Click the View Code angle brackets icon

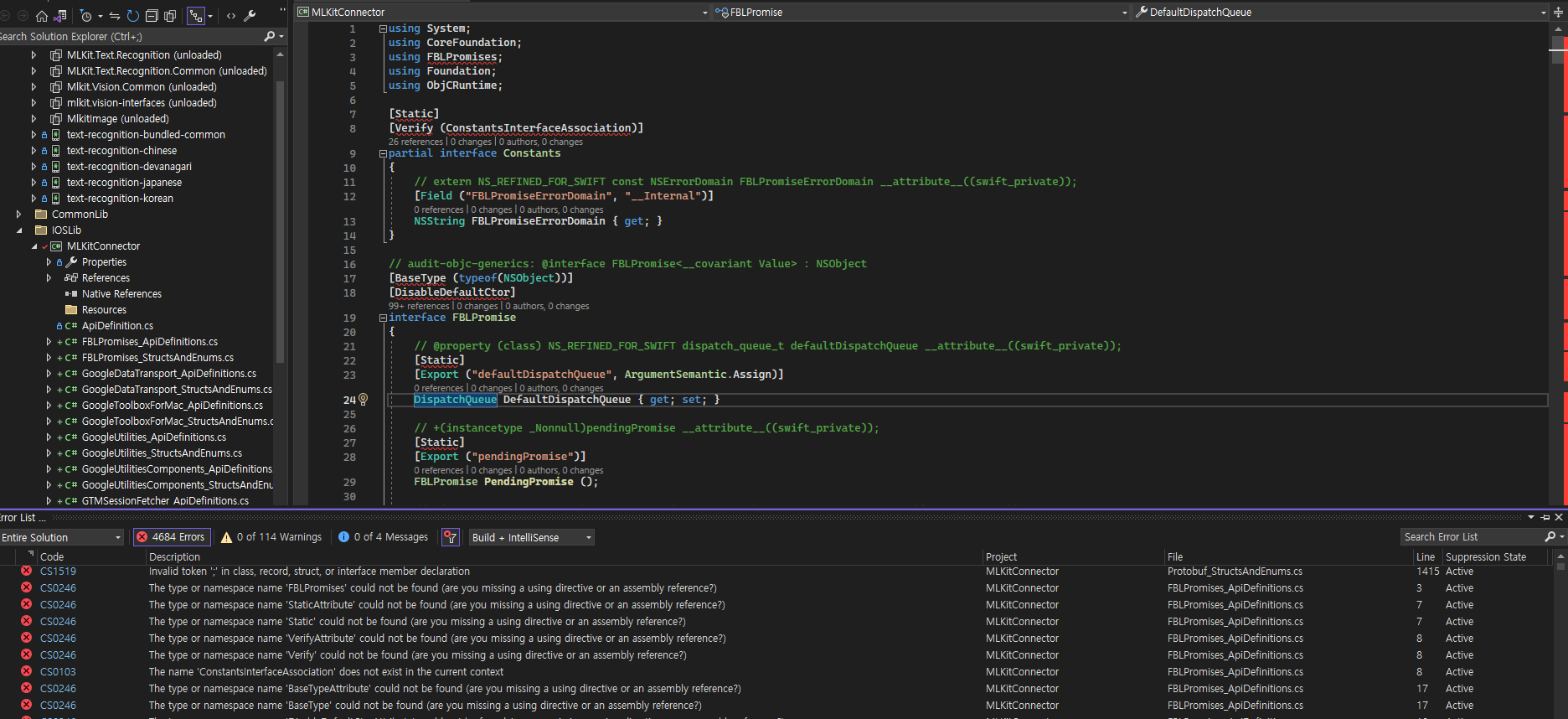[231, 16]
